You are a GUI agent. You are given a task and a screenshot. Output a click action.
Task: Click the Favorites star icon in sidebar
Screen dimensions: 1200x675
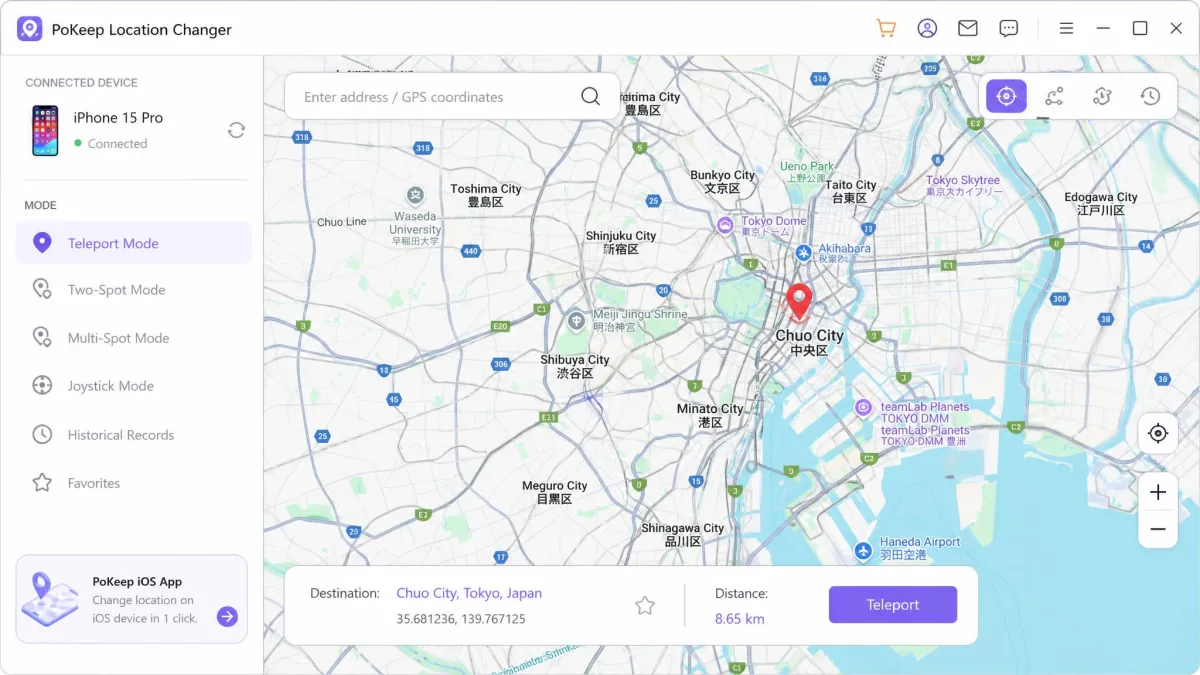42,483
